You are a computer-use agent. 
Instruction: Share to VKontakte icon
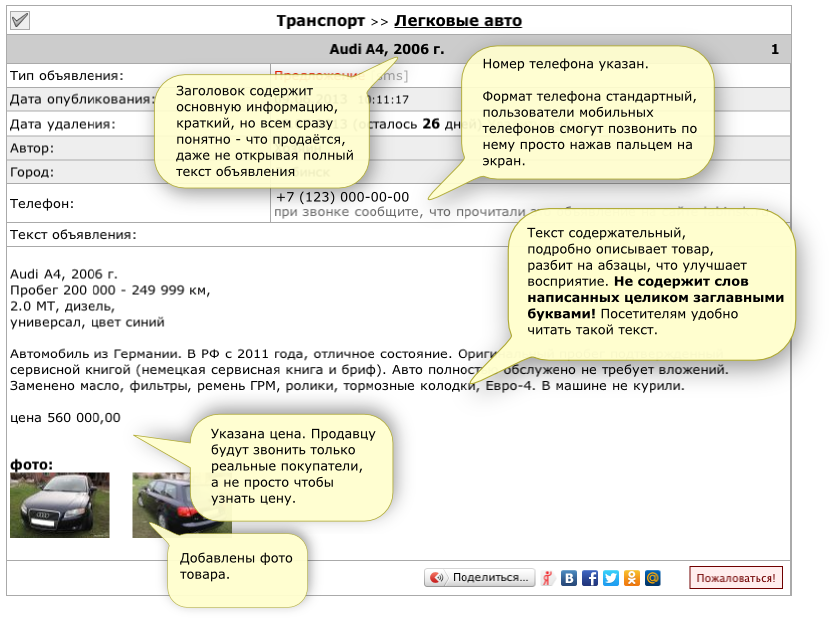point(569,578)
